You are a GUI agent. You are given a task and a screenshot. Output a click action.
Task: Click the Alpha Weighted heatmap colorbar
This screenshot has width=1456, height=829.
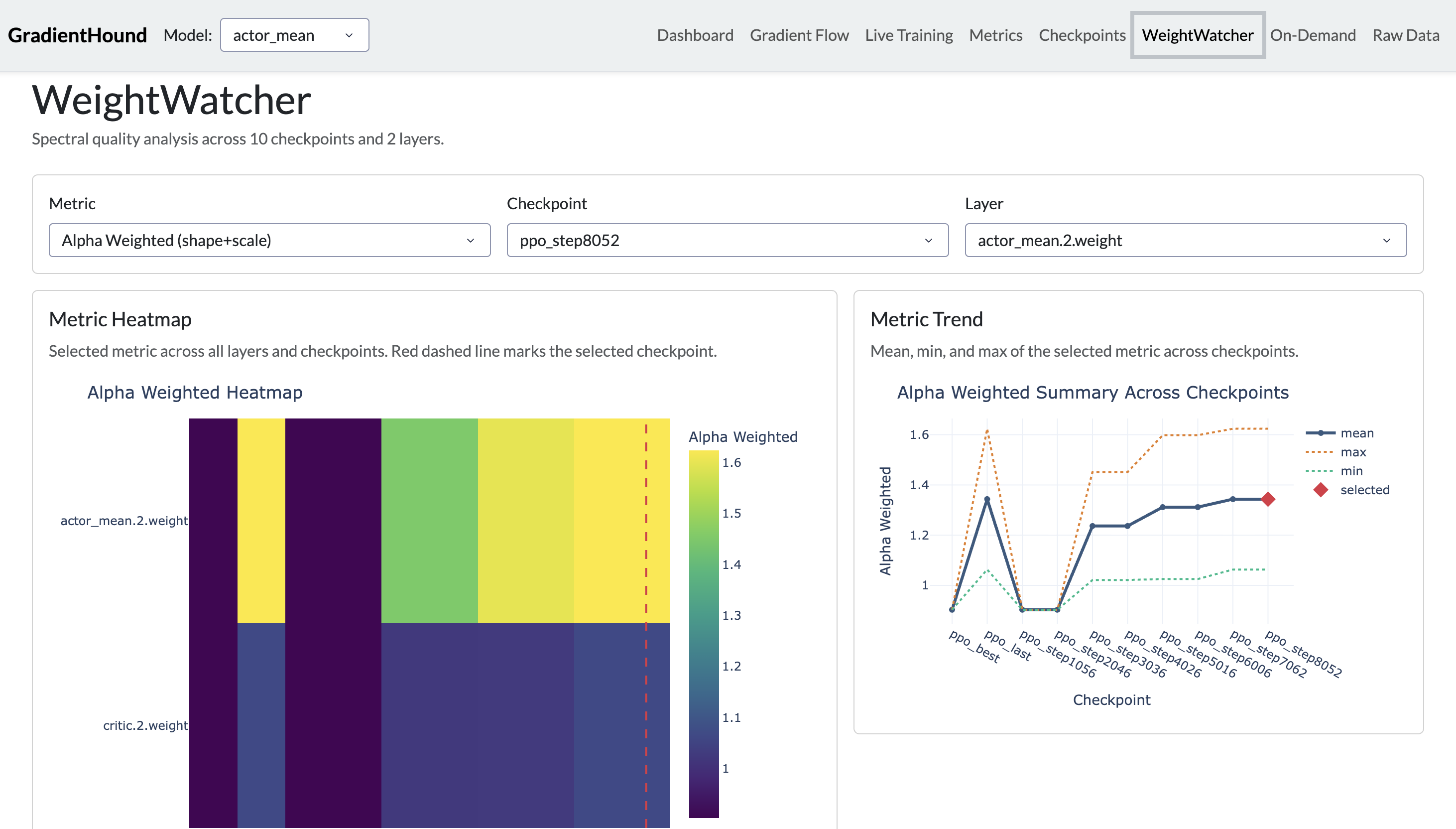click(704, 634)
